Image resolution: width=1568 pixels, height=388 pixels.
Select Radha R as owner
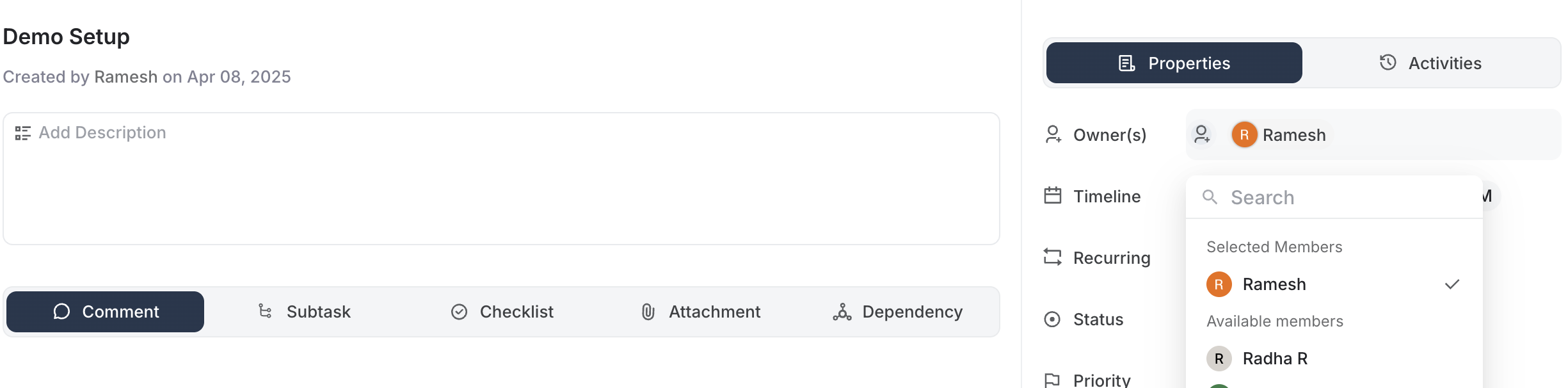click(1275, 359)
